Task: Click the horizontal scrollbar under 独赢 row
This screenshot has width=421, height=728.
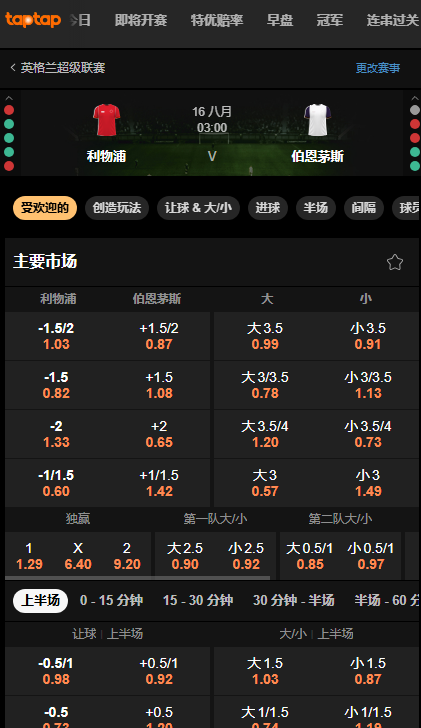Action: click(x=137, y=578)
